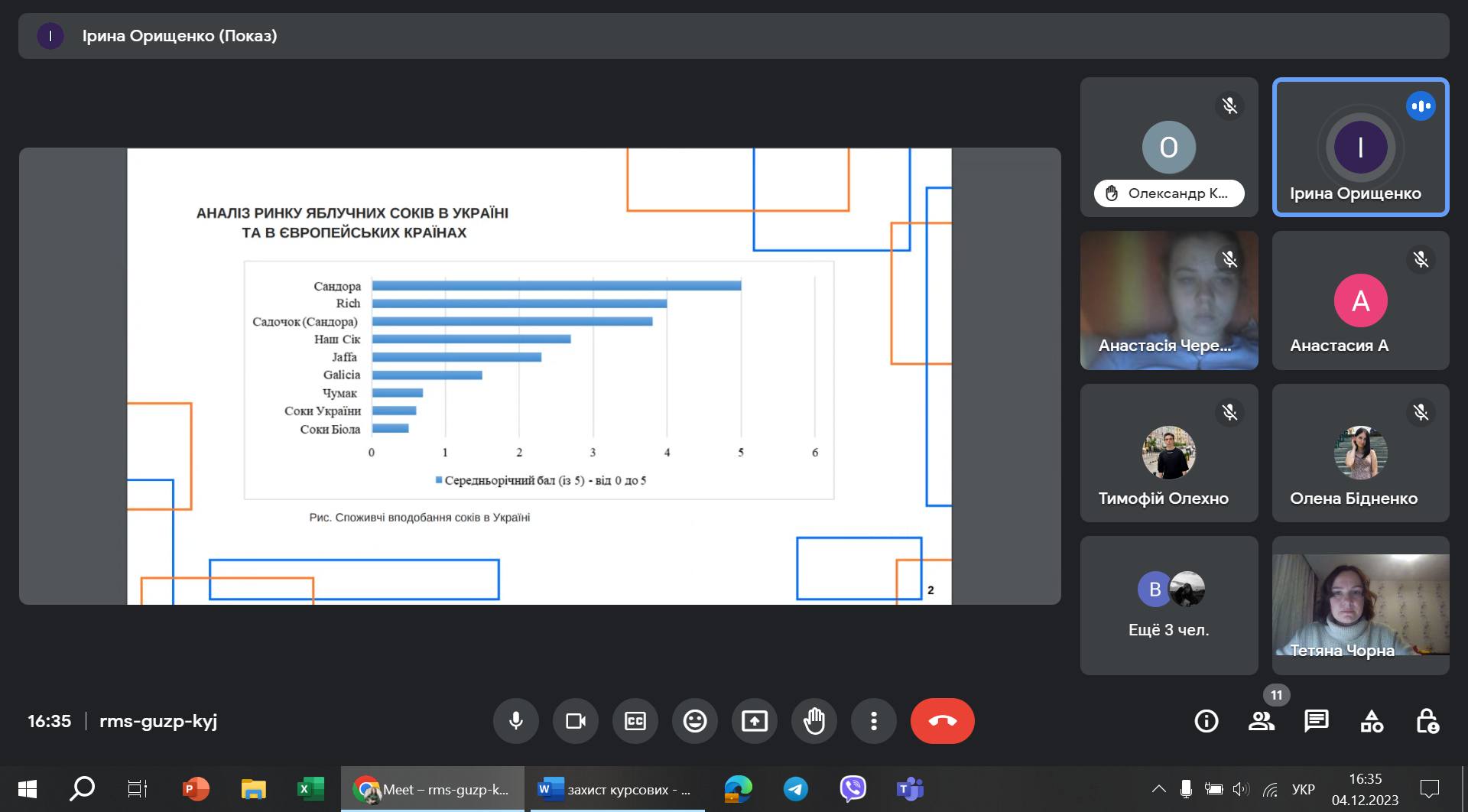Expand hidden system tray icons

[1159, 789]
